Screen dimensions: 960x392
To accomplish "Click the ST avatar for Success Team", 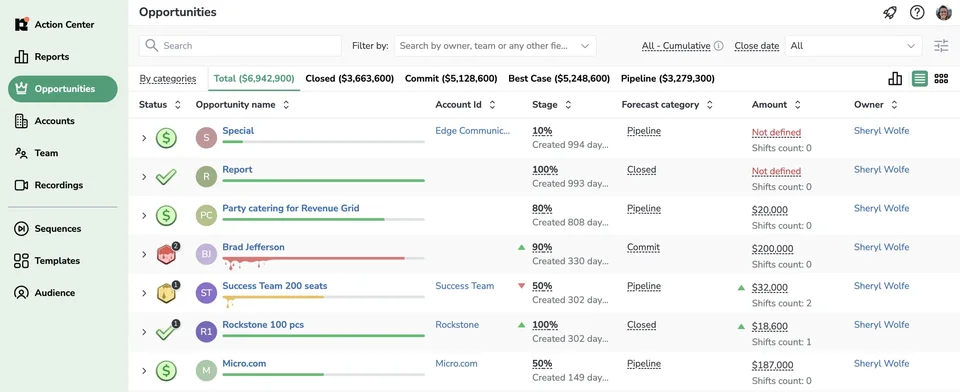I will [x=206, y=293].
